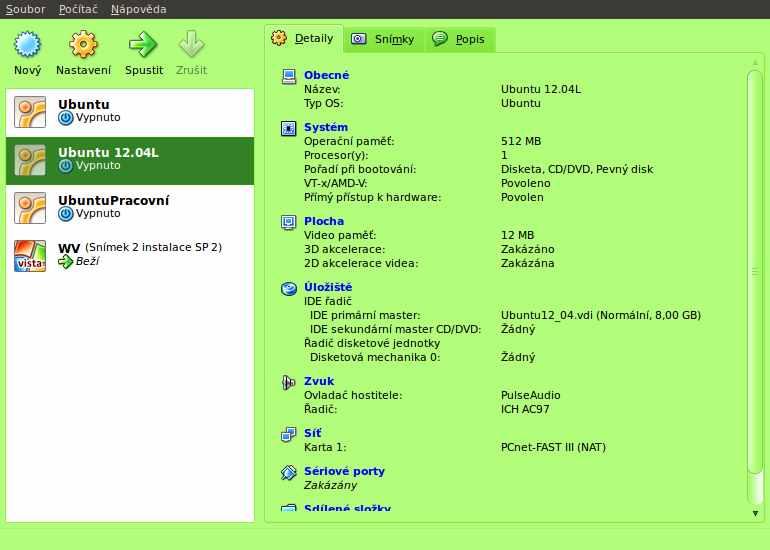The width and height of the screenshot is (770, 550).
Task: Click the VT-x/AMD-V label
Action: tap(335, 183)
